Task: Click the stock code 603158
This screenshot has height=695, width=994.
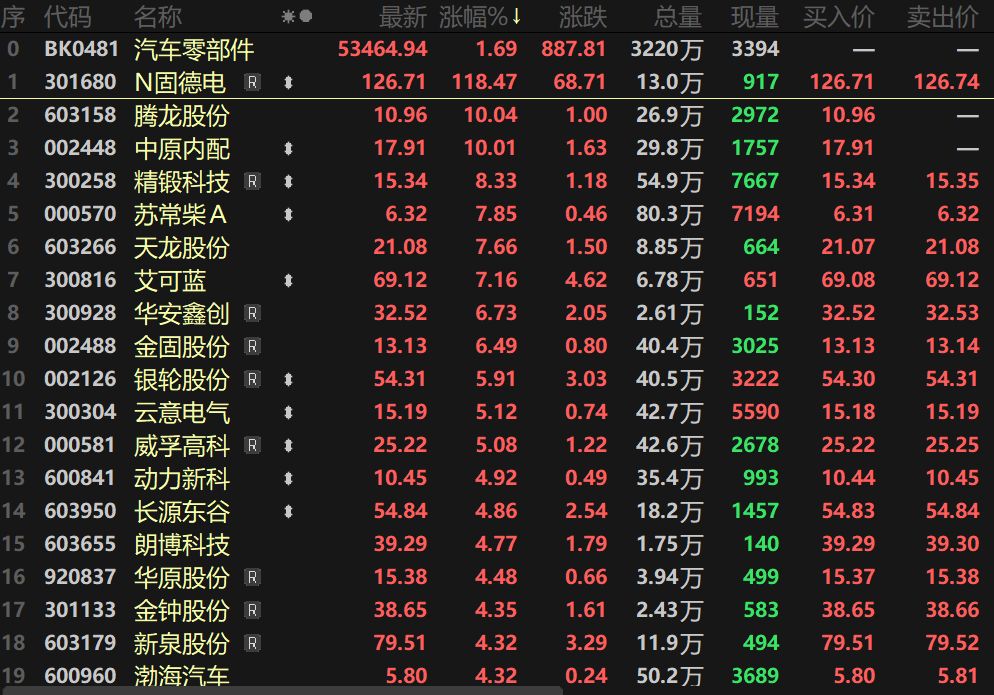Action: point(81,115)
